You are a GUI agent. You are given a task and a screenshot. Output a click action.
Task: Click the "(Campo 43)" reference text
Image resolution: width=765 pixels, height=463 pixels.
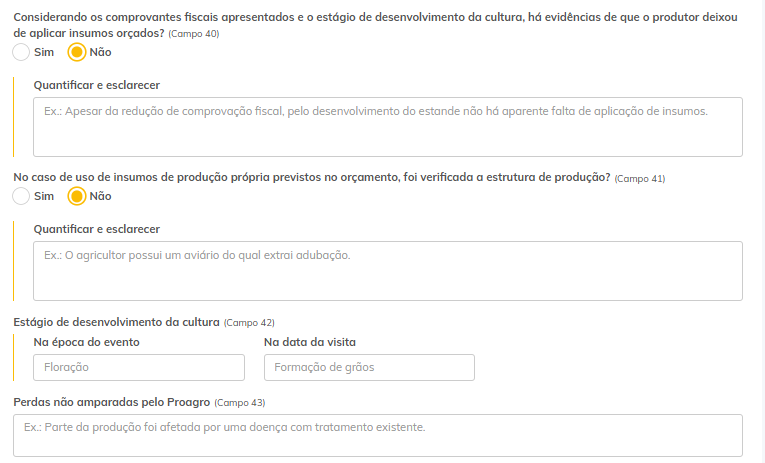pyautogui.click(x=240, y=403)
